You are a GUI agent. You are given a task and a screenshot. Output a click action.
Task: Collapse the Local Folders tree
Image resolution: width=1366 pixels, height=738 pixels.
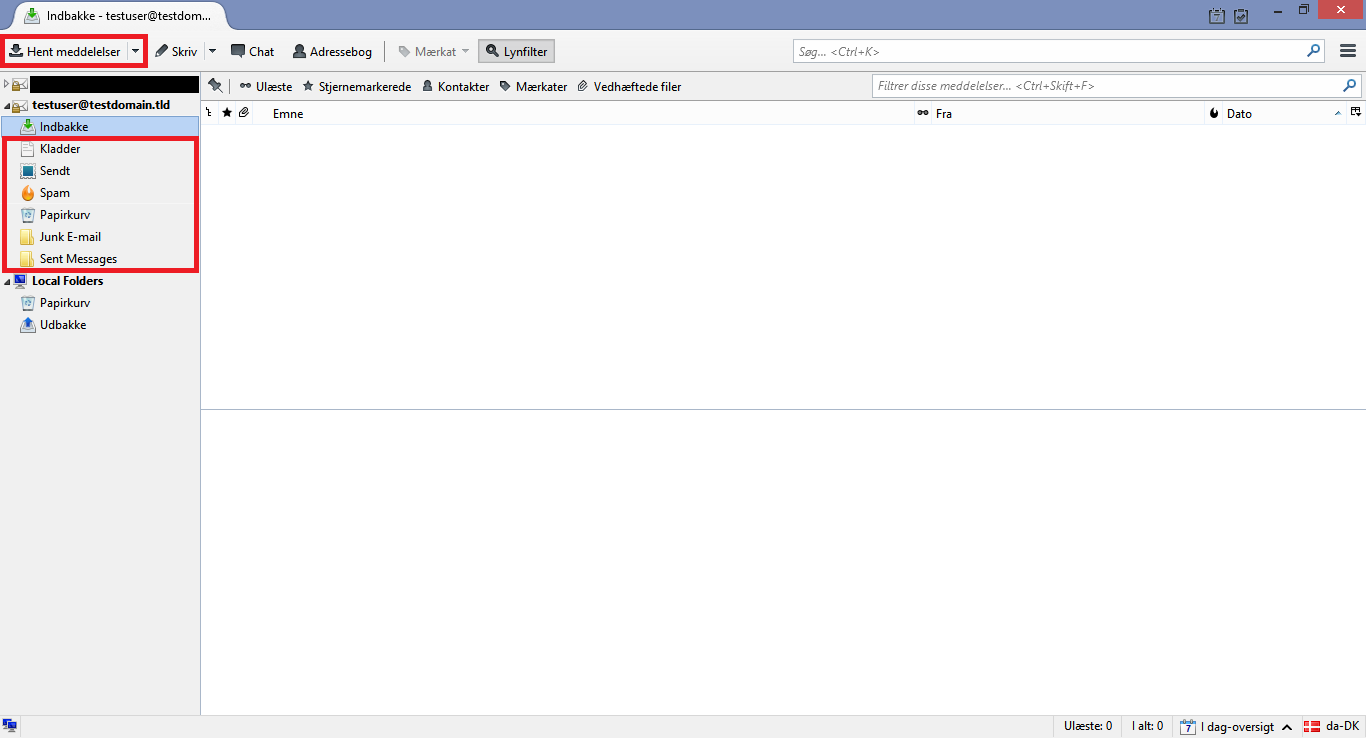click(6, 281)
